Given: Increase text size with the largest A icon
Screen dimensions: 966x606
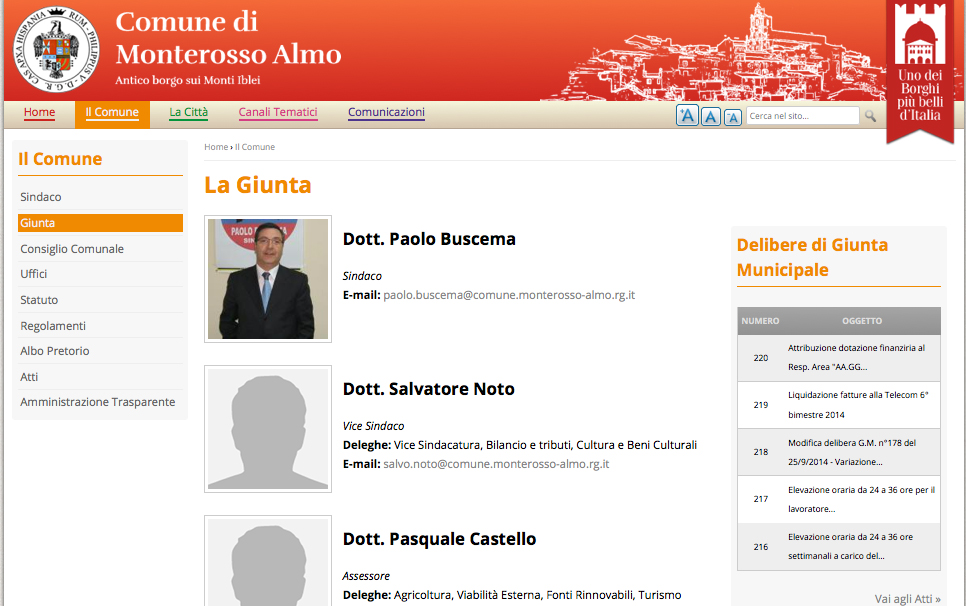Looking at the screenshot, I should pyautogui.click(x=687, y=115).
